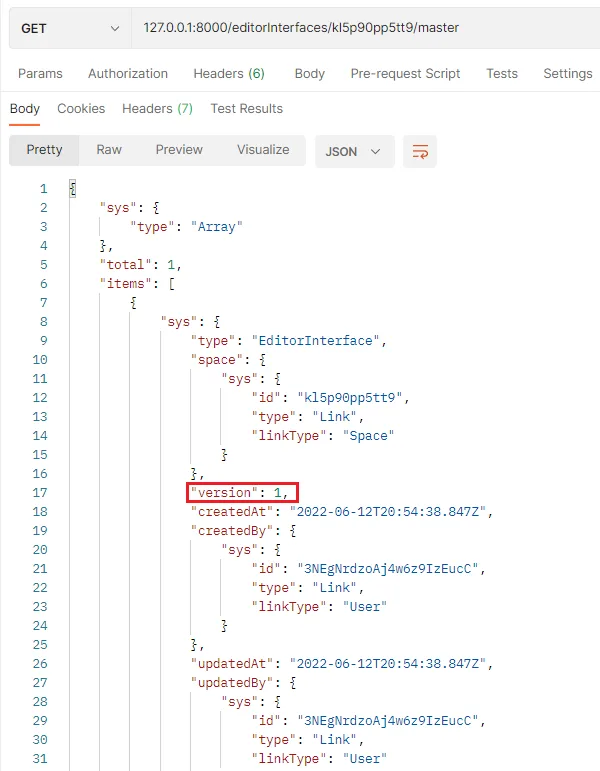
Task: Open the Authorization tab
Action: coord(128,74)
